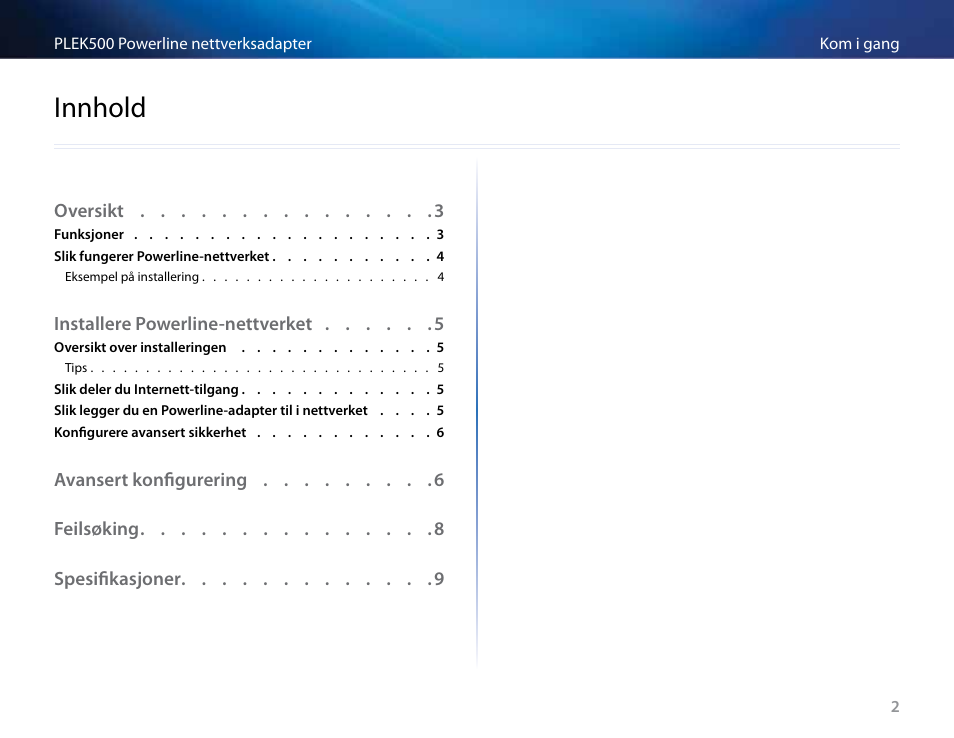The width and height of the screenshot is (954, 738).
Task: Jump to the Funksjoner section
Action: 249,235
